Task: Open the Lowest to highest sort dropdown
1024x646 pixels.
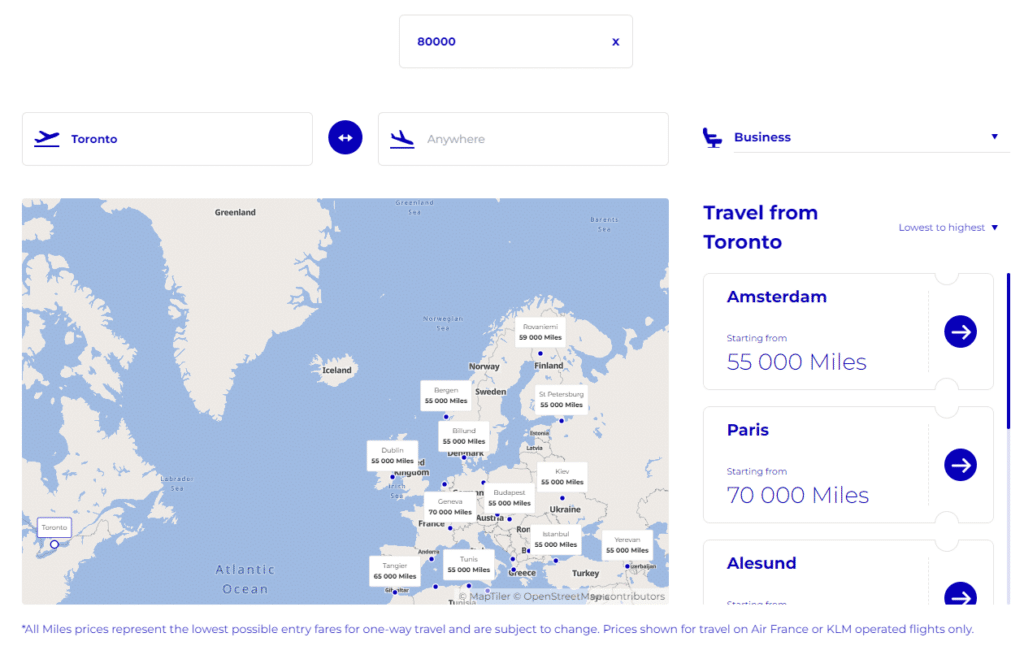Action: click(x=941, y=227)
